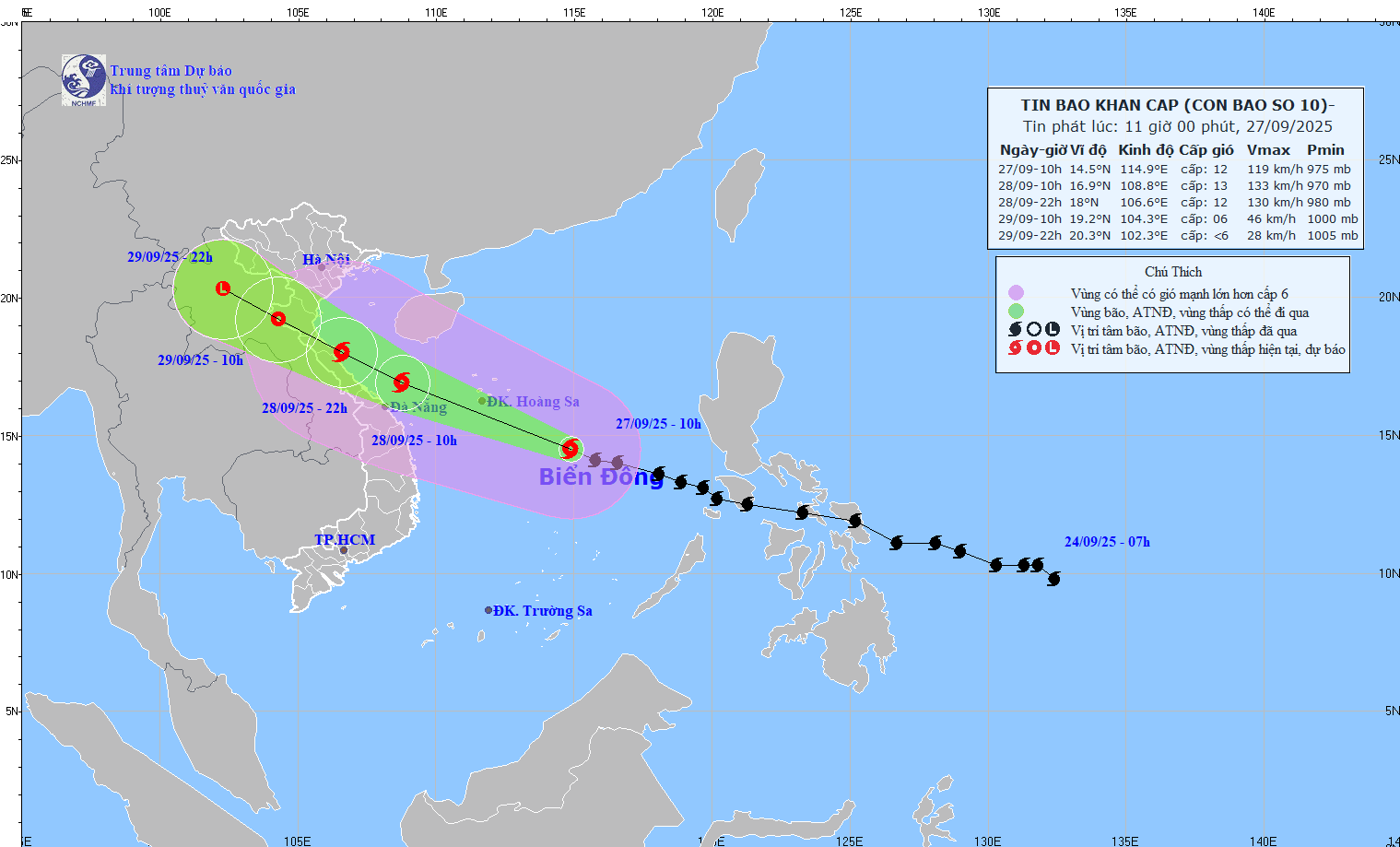Click the NCHMF center logo
This screenshot has width=1400, height=847.
tap(86, 78)
